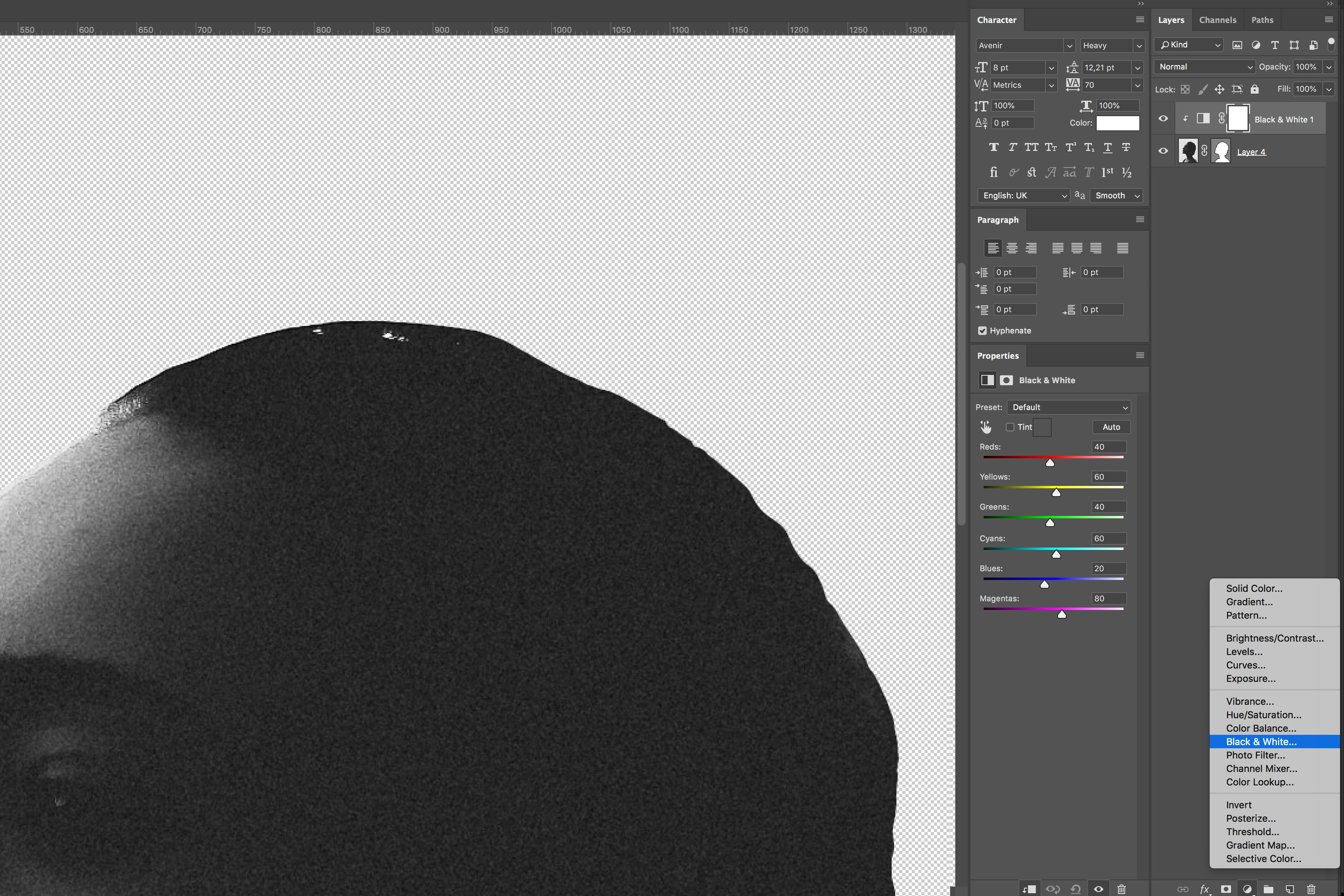Enable the Tint checkbox in Properties
This screenshot has width=1344, height=896.
pyautogui.click(x=1010, y=427)
